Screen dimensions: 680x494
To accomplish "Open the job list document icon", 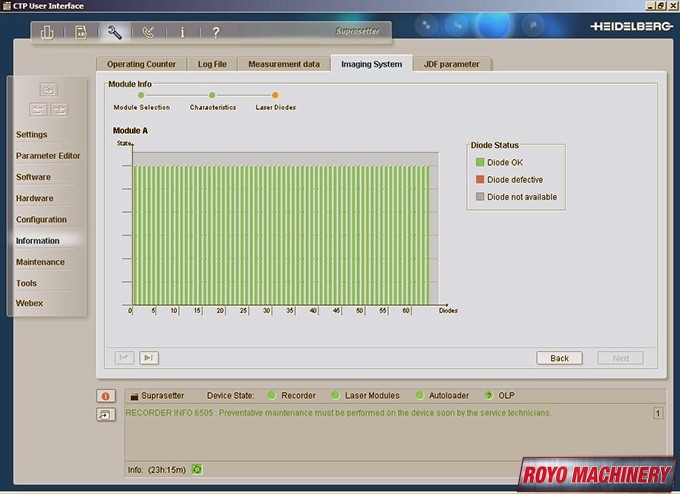I will coord(81,32).
